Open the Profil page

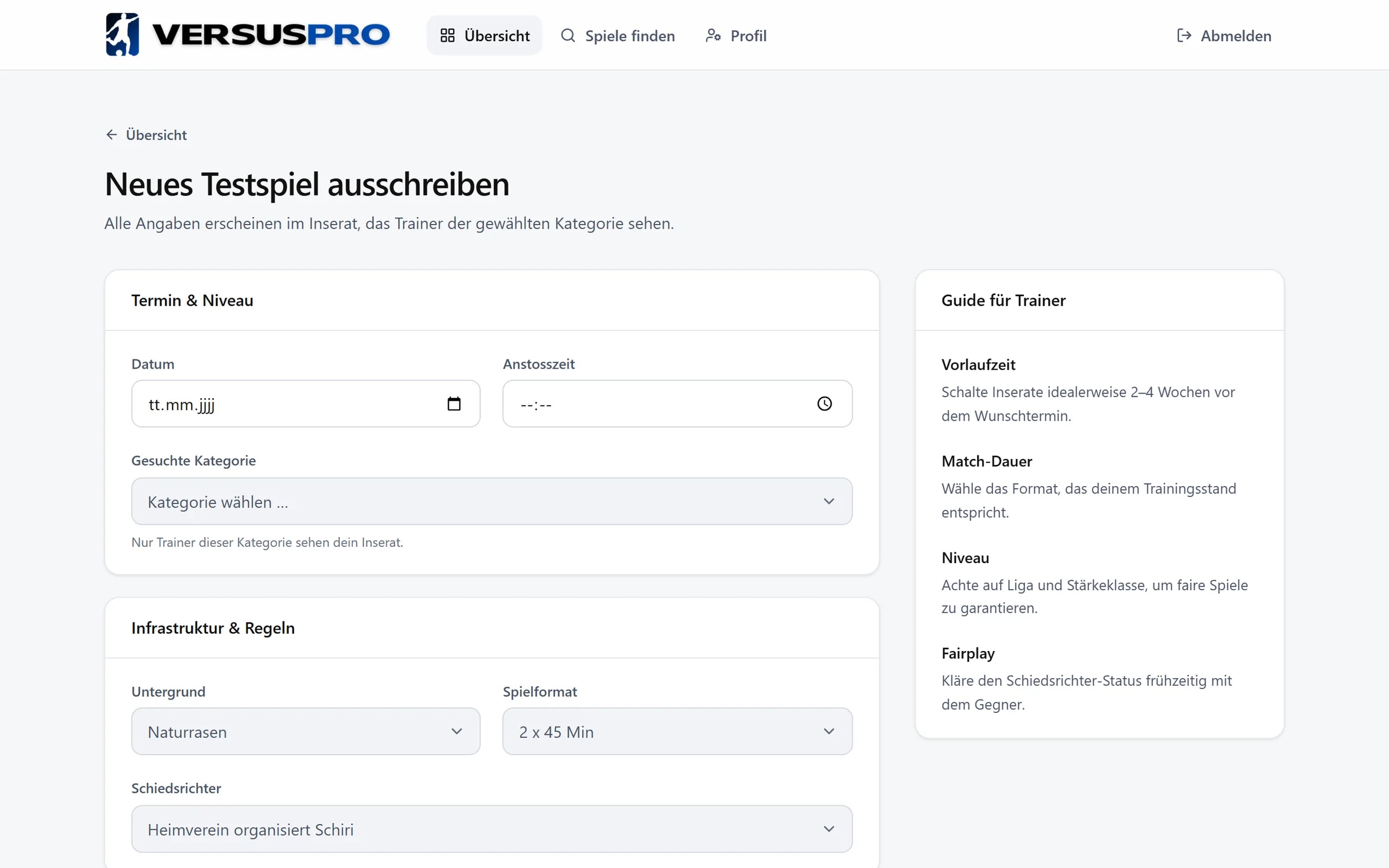point(736,35)
